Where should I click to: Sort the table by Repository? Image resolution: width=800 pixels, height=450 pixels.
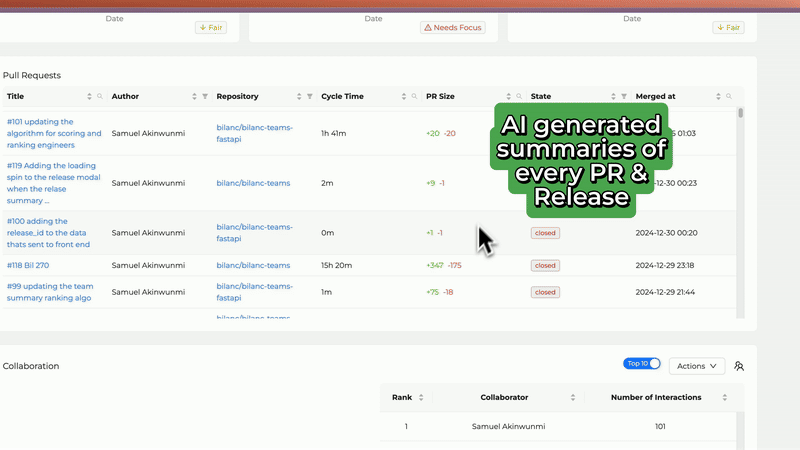coord(299,96)
